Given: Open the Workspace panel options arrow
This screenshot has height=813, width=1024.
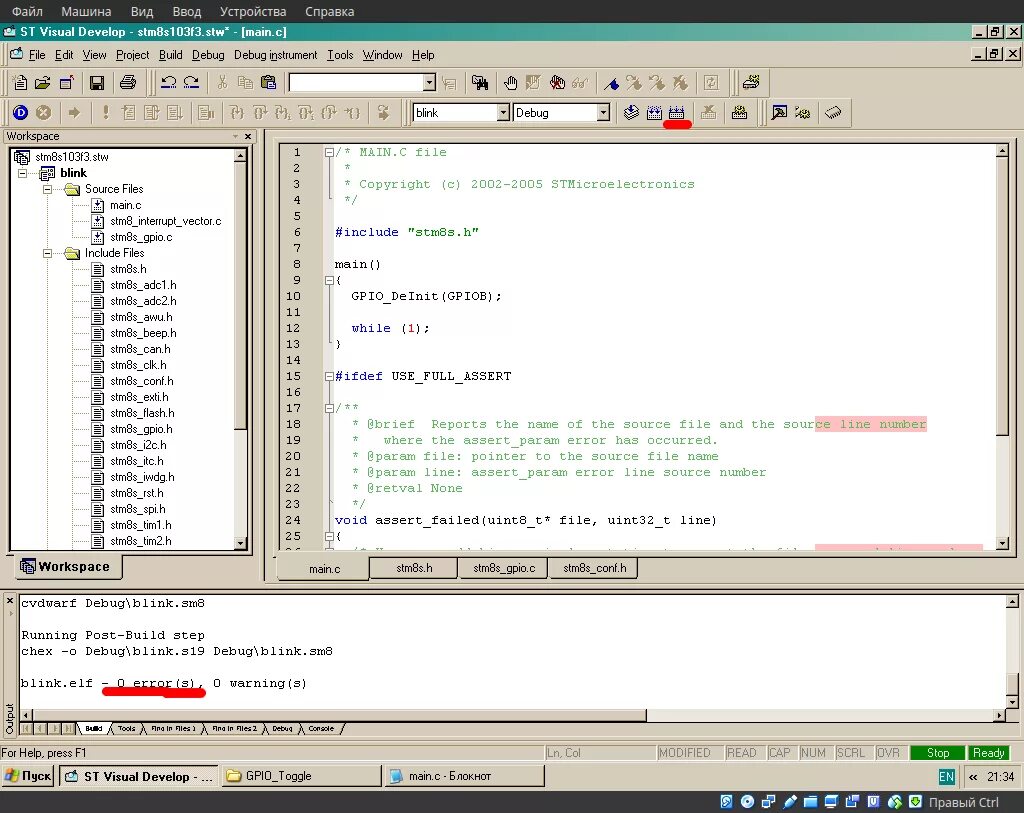Looking at the screenshot, I should click(x=235, y=136).
